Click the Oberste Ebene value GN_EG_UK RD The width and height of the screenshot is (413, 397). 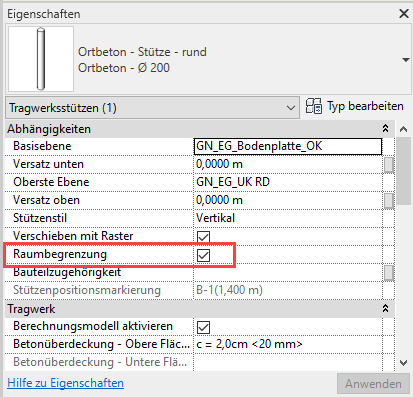(x=233, y=182)
